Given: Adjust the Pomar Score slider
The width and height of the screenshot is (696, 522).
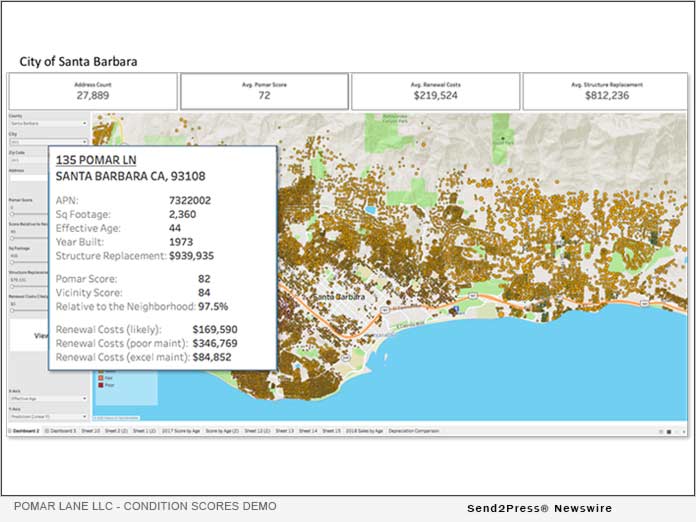Looking at the screenshot, I should pos(28,208).
